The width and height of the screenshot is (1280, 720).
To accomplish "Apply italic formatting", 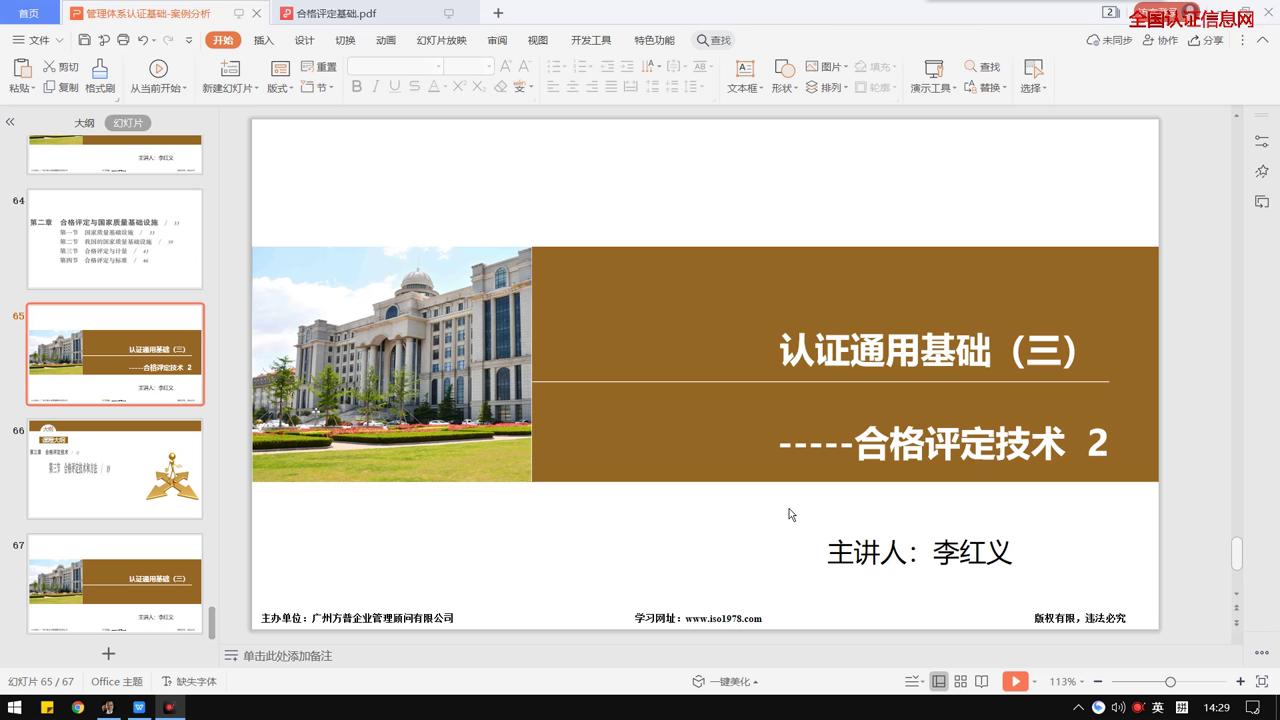I will 376,87.
